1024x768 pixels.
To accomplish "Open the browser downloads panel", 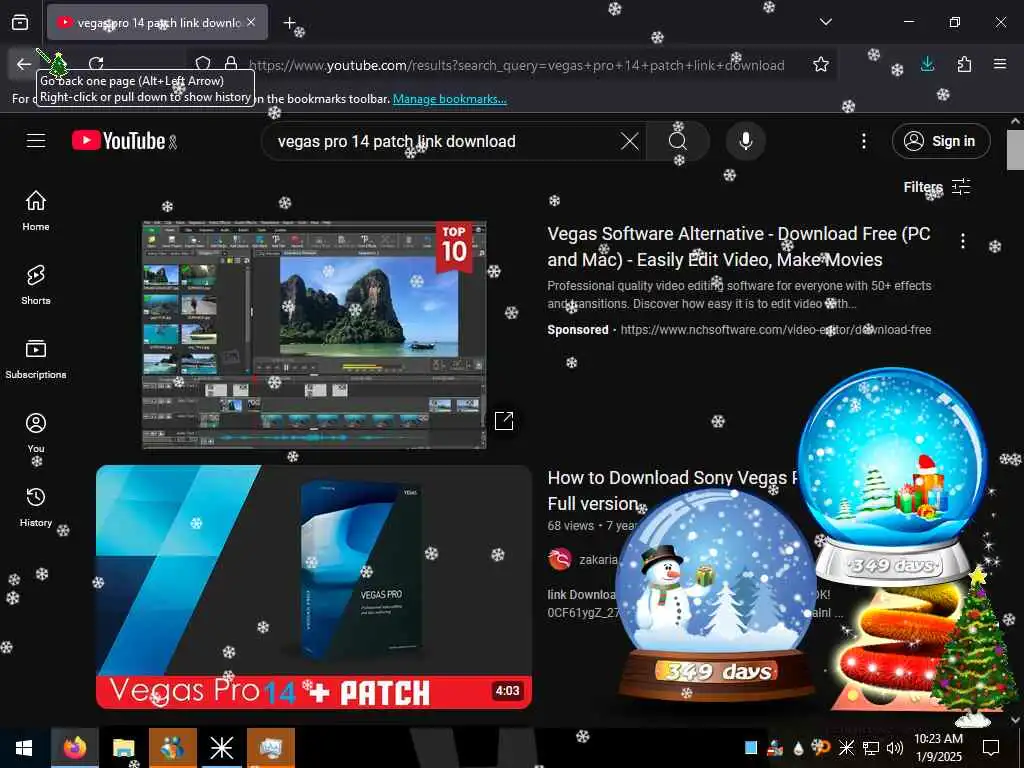I will [x=927, y=64].
